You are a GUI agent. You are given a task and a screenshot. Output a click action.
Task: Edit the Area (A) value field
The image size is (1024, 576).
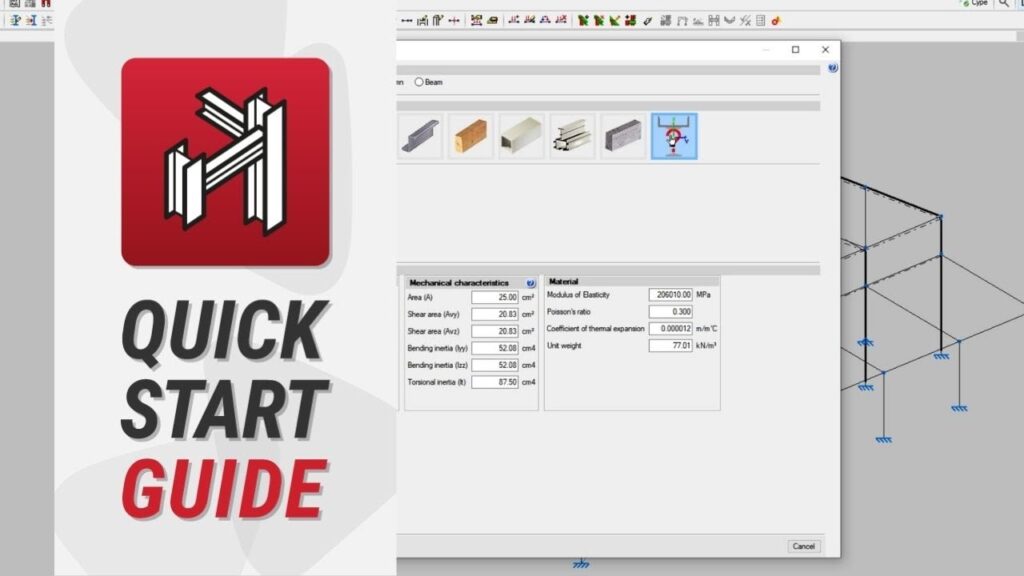coord(495,297)
